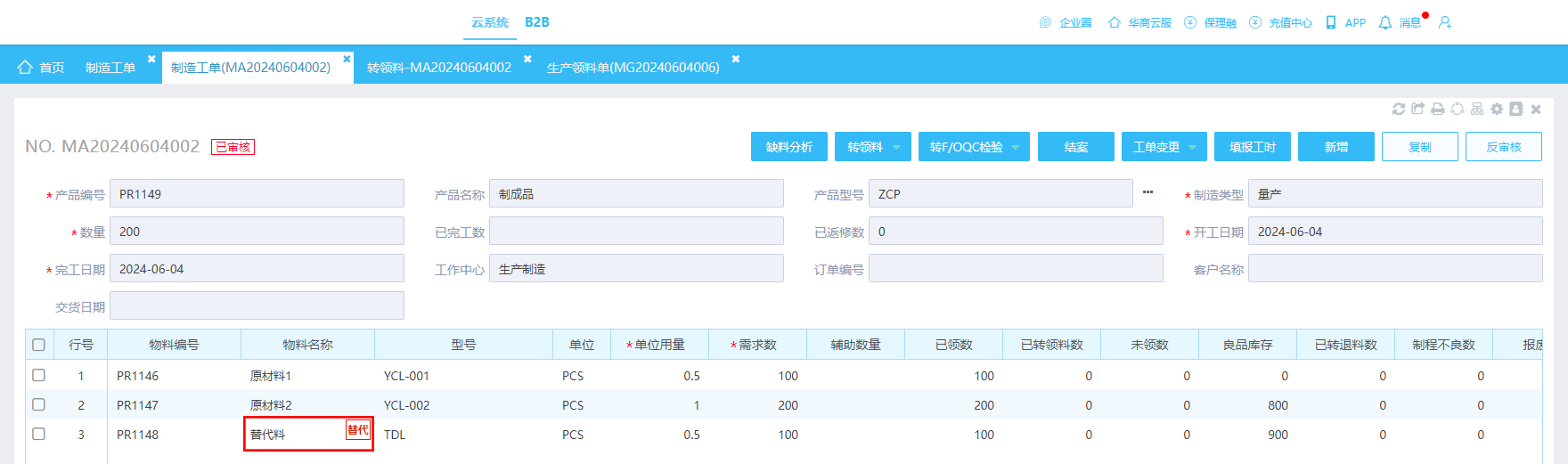Image resolution: width=1568 pixels, height=464 pixels.
Task: Open settings with the gear icon
Action: pos(1497,109)
